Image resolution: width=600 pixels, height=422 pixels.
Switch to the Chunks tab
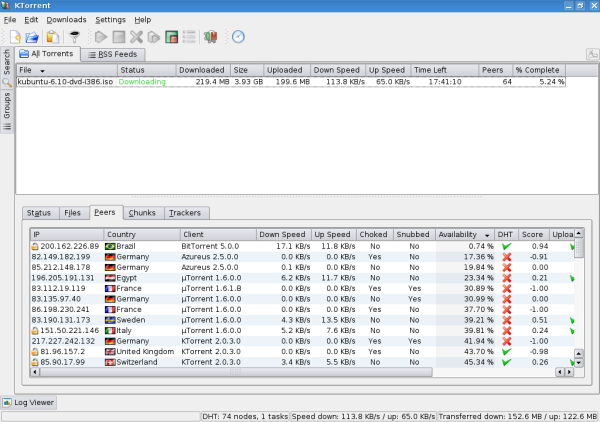[x=142, y=213]
